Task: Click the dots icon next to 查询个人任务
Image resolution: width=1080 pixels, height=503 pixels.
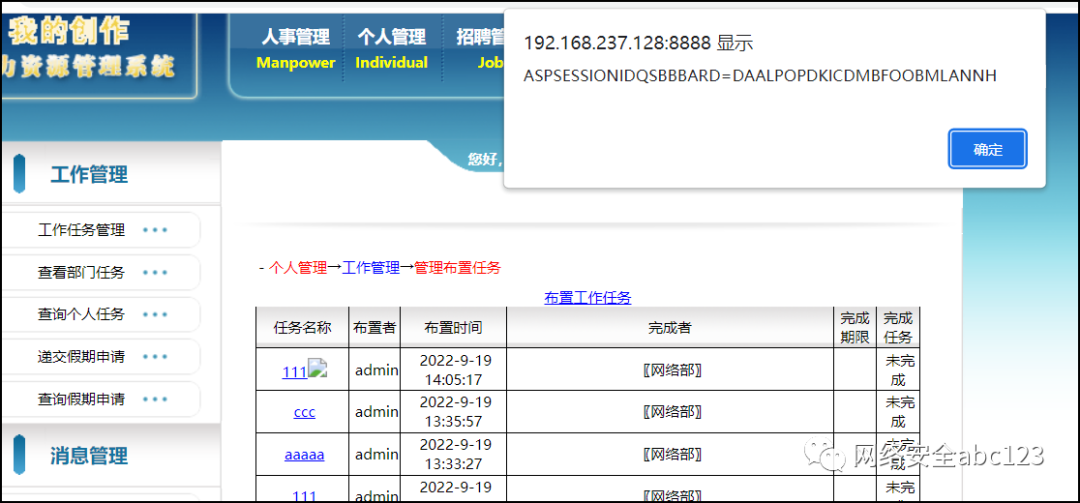Action: (155, 315)
